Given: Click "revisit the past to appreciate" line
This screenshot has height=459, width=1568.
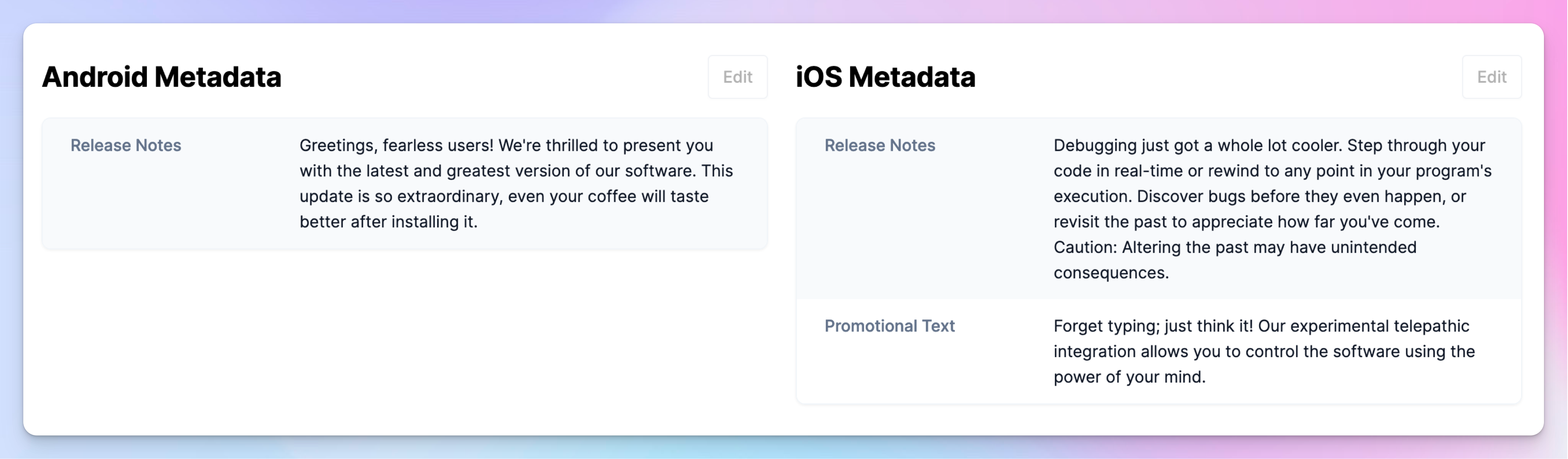Looking at the screenshot, I should tap(1247, 221).
